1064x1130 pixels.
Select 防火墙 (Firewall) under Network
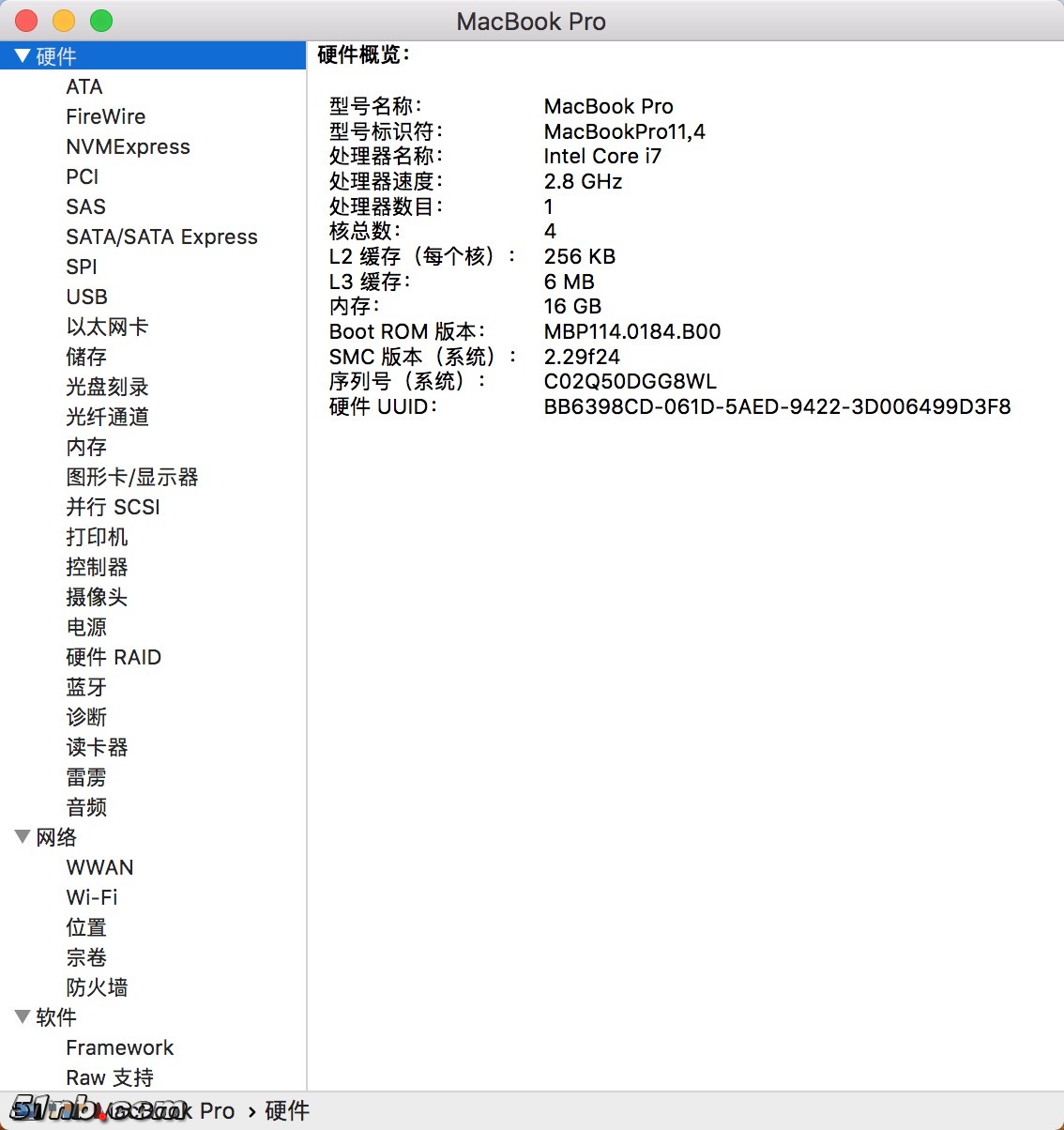click(x=97, y=987)
